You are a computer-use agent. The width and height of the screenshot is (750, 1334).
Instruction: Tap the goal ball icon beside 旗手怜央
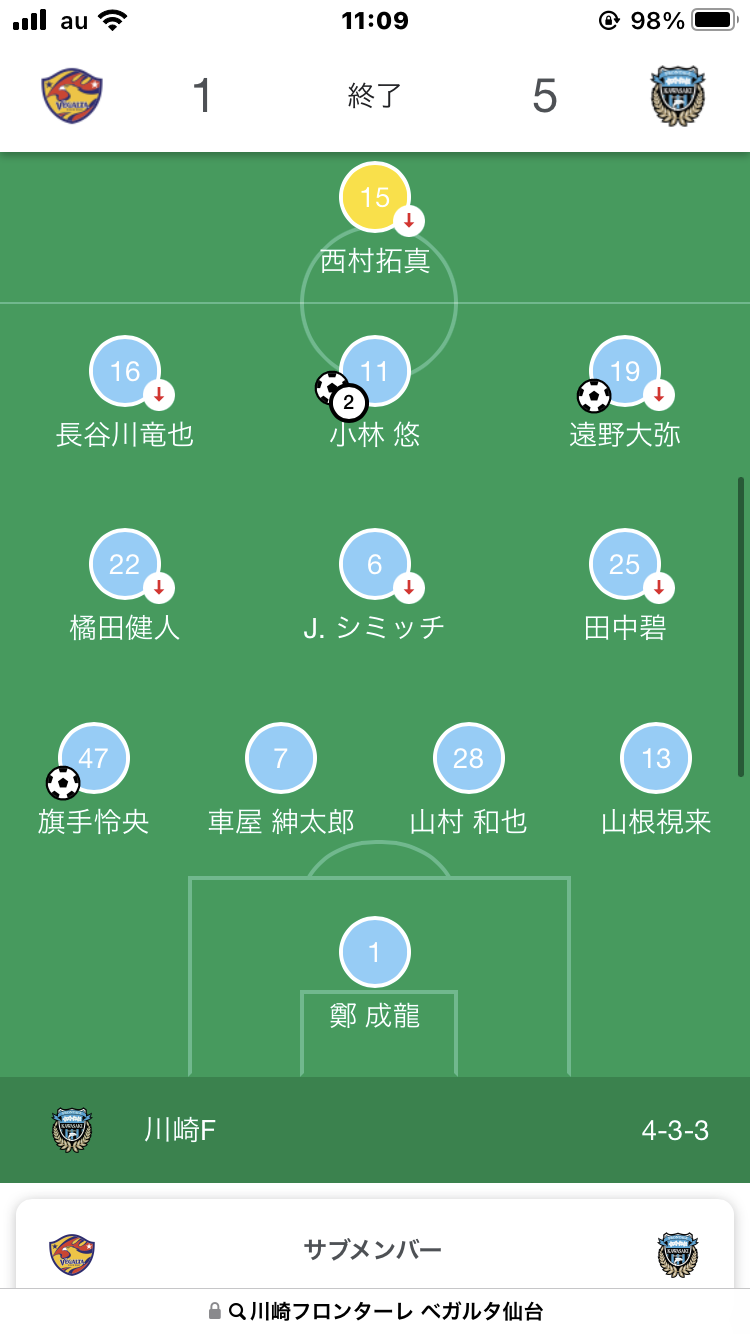coord(63,783)
